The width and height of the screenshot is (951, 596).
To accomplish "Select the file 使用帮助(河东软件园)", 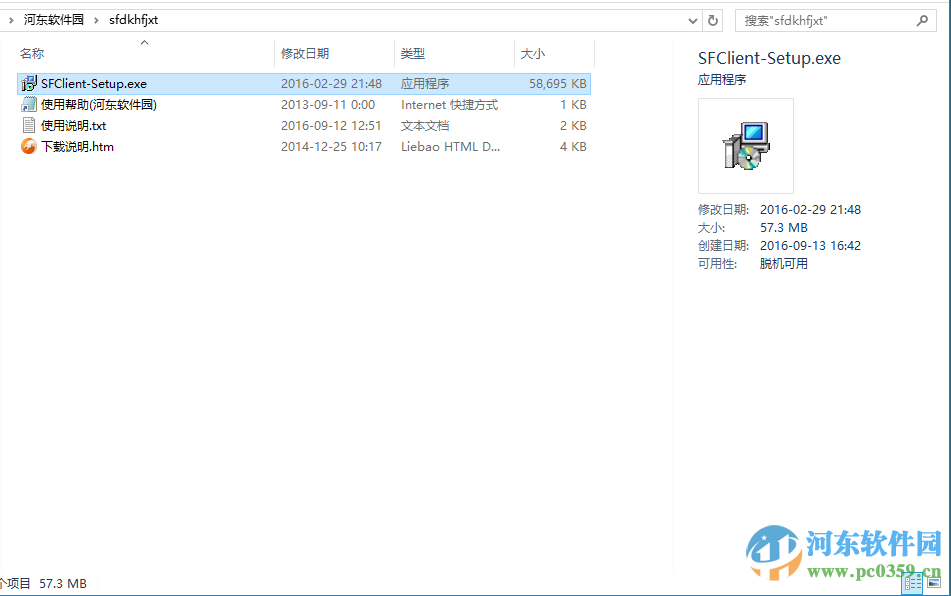I will tap(99, 105).
